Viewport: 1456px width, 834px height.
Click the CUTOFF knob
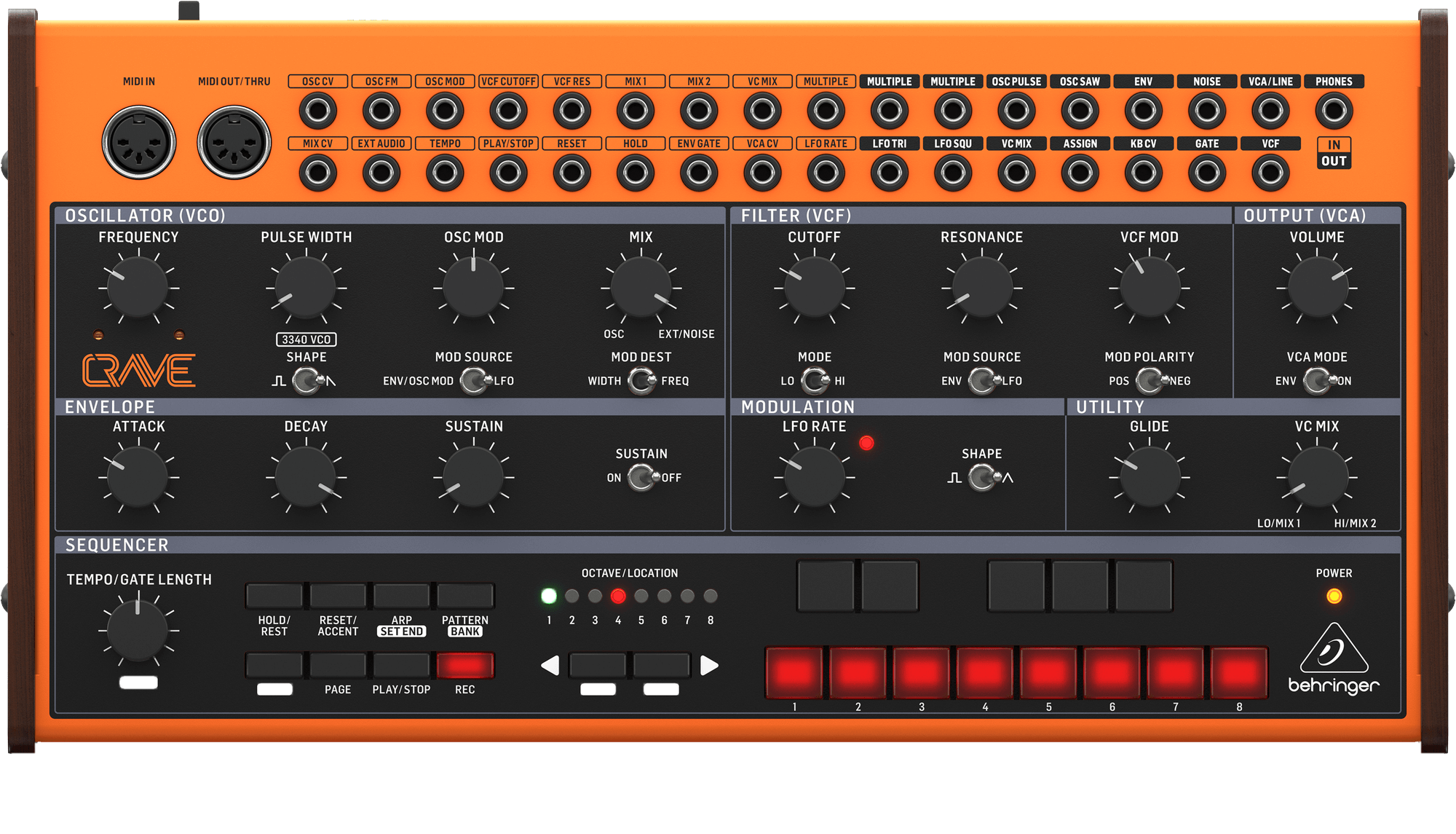click(x=814, y=288)
